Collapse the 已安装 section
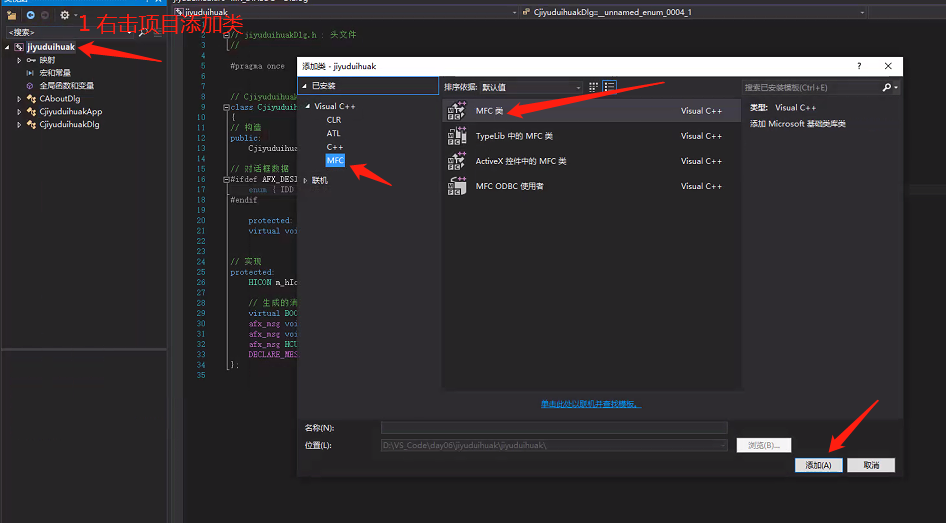The width and height of the screenshot is (946, 523). [305, 86]
